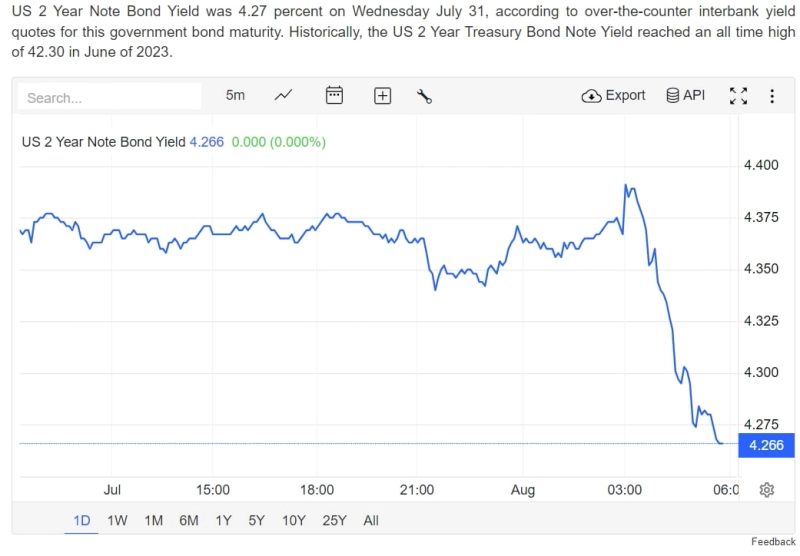
Task: Show All historical data range
Action: (x=371, y=520)
